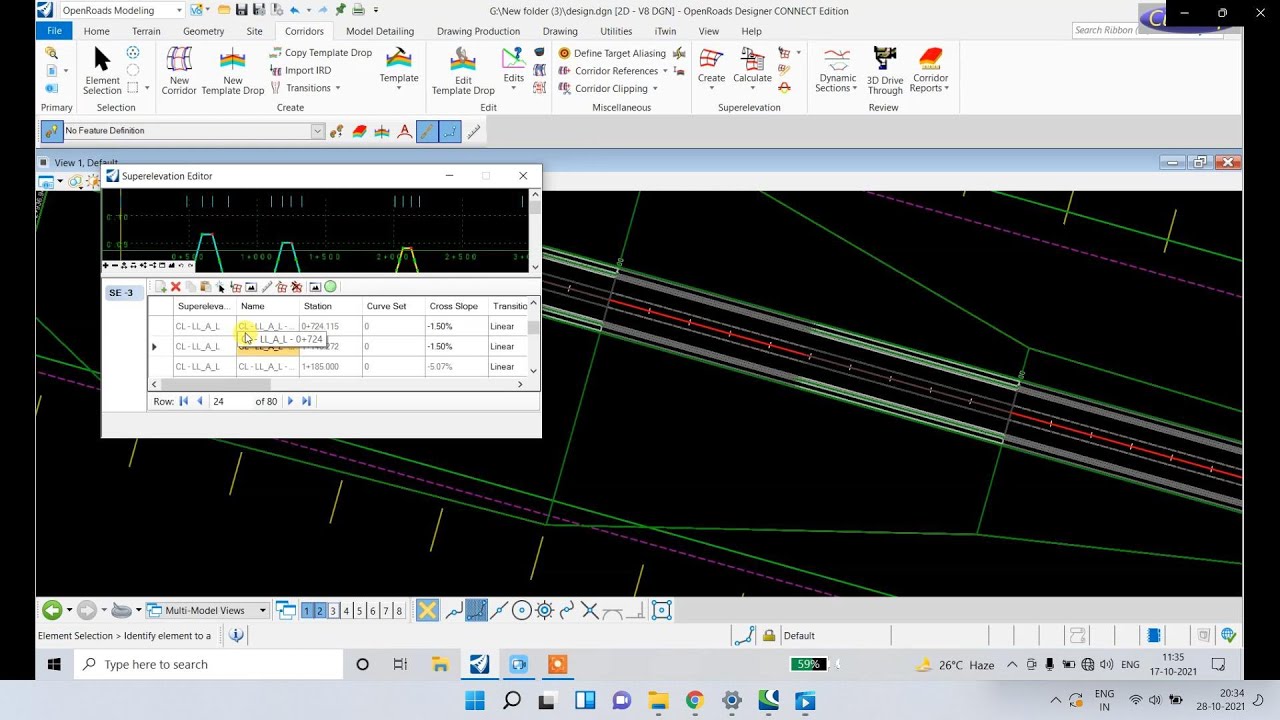
Task: Click the Edit Template Drop tool
Action: pos(463,71)
